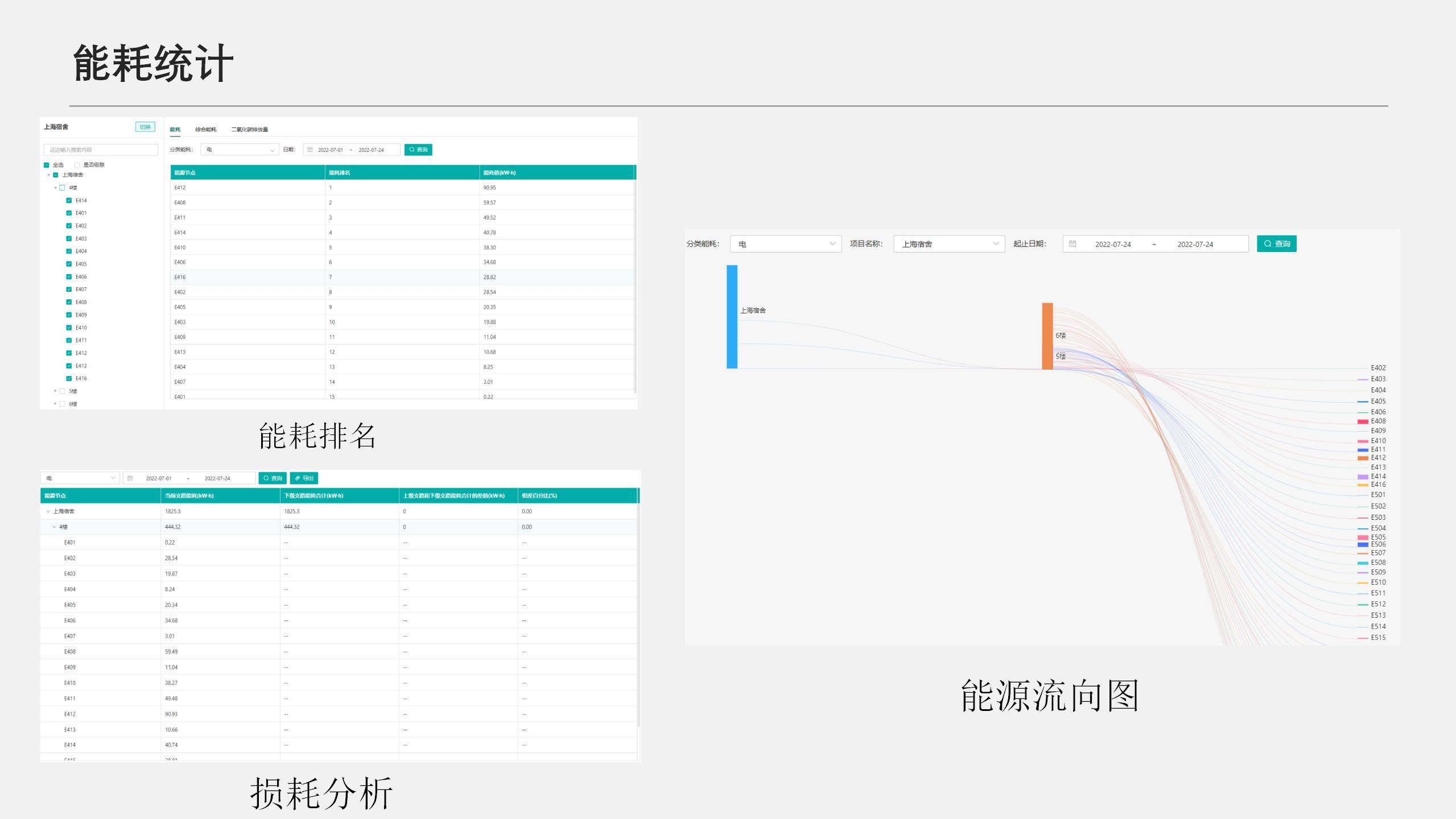The width and height of the screenshot is (1456, 819).
Task: Expand the 5楼 tree node arrow
Action: [55, 391]
